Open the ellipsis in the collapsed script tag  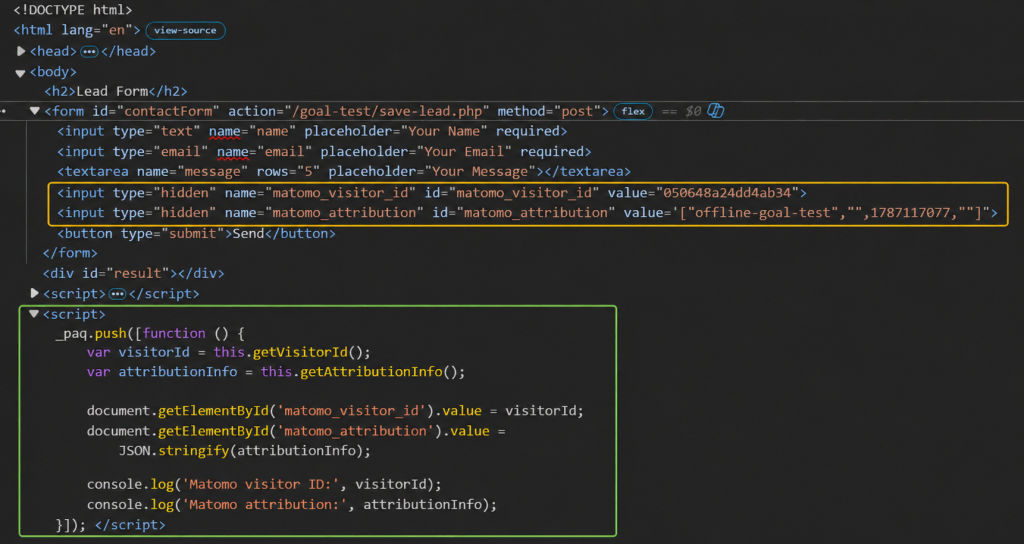tap(117, 295)
